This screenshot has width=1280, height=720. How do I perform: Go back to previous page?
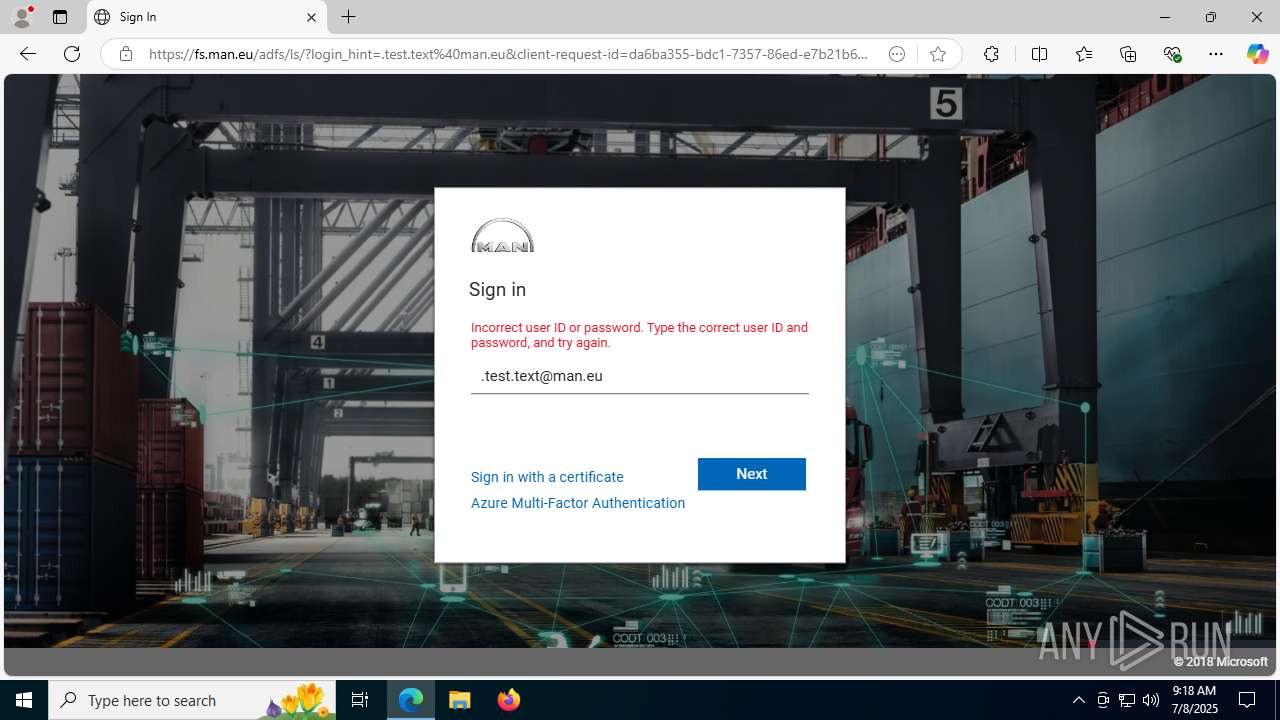pyautogui.click(x=28, y=54)
